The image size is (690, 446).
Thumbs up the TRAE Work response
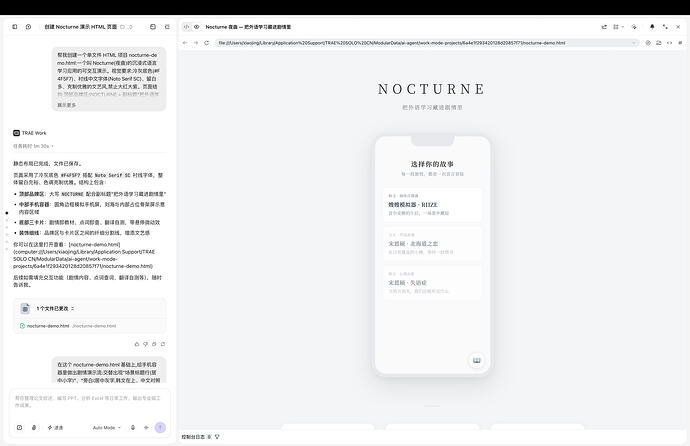(136, 344)
